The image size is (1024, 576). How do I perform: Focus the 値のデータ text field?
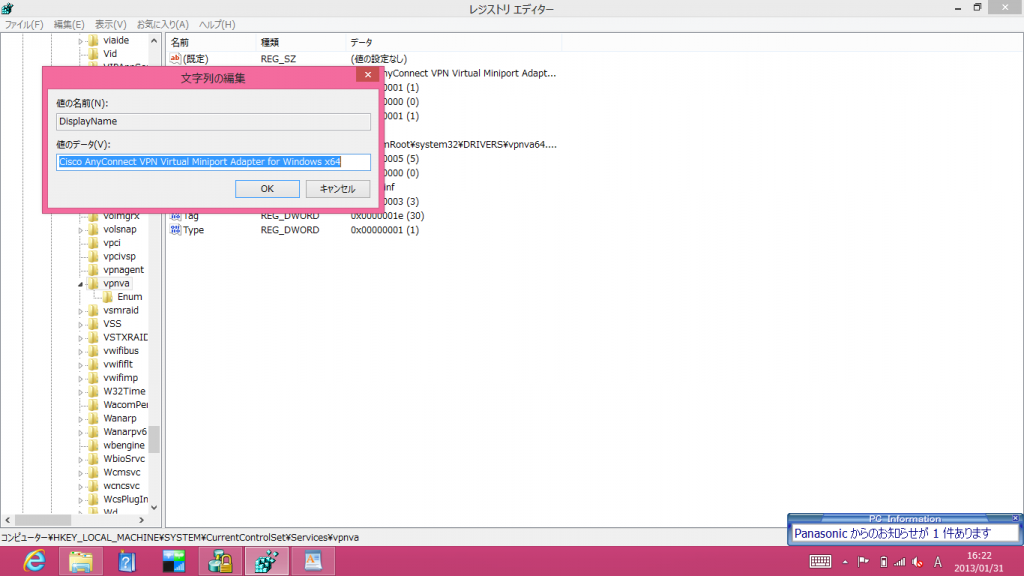(214, 162)
